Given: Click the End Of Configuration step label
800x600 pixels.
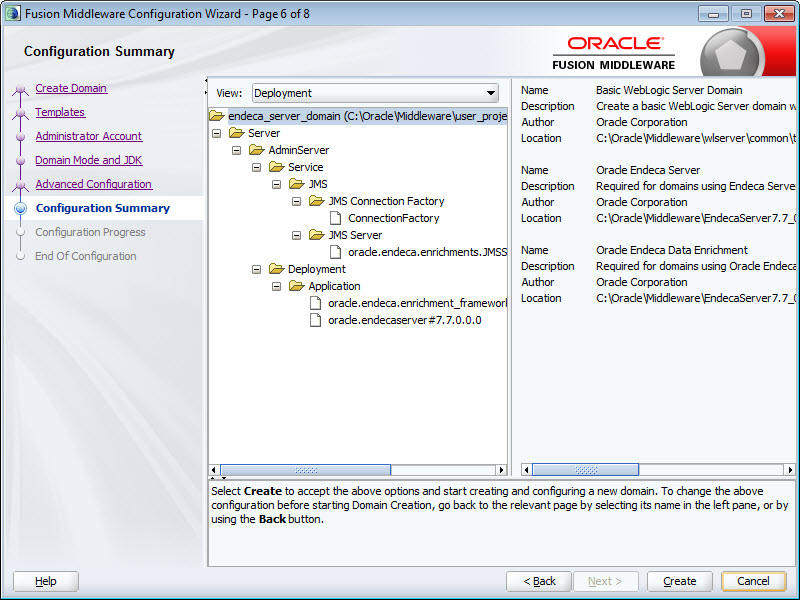Looking at the screenshot, I should (86, 256).
